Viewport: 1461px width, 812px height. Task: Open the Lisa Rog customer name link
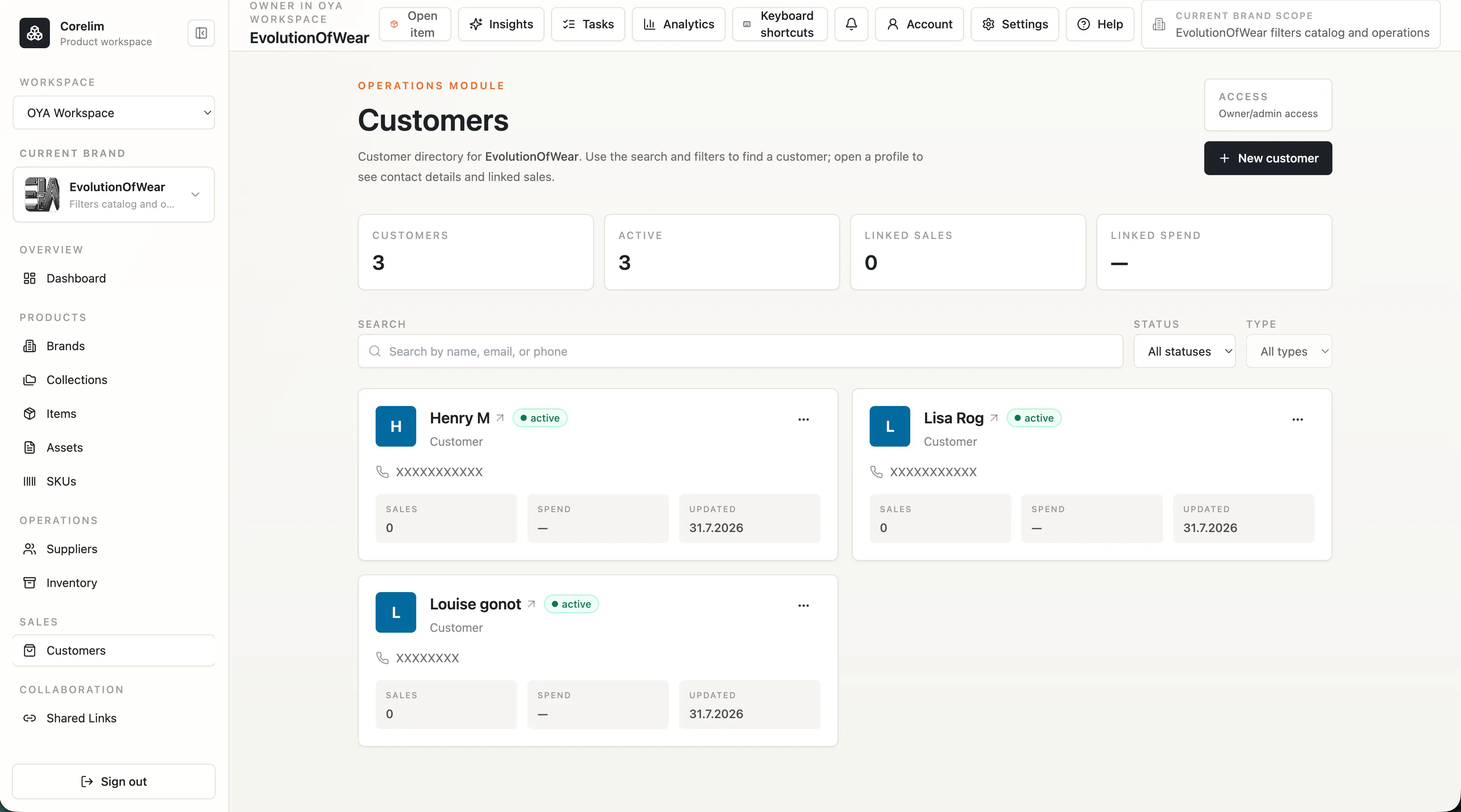(x=953, y=418)
